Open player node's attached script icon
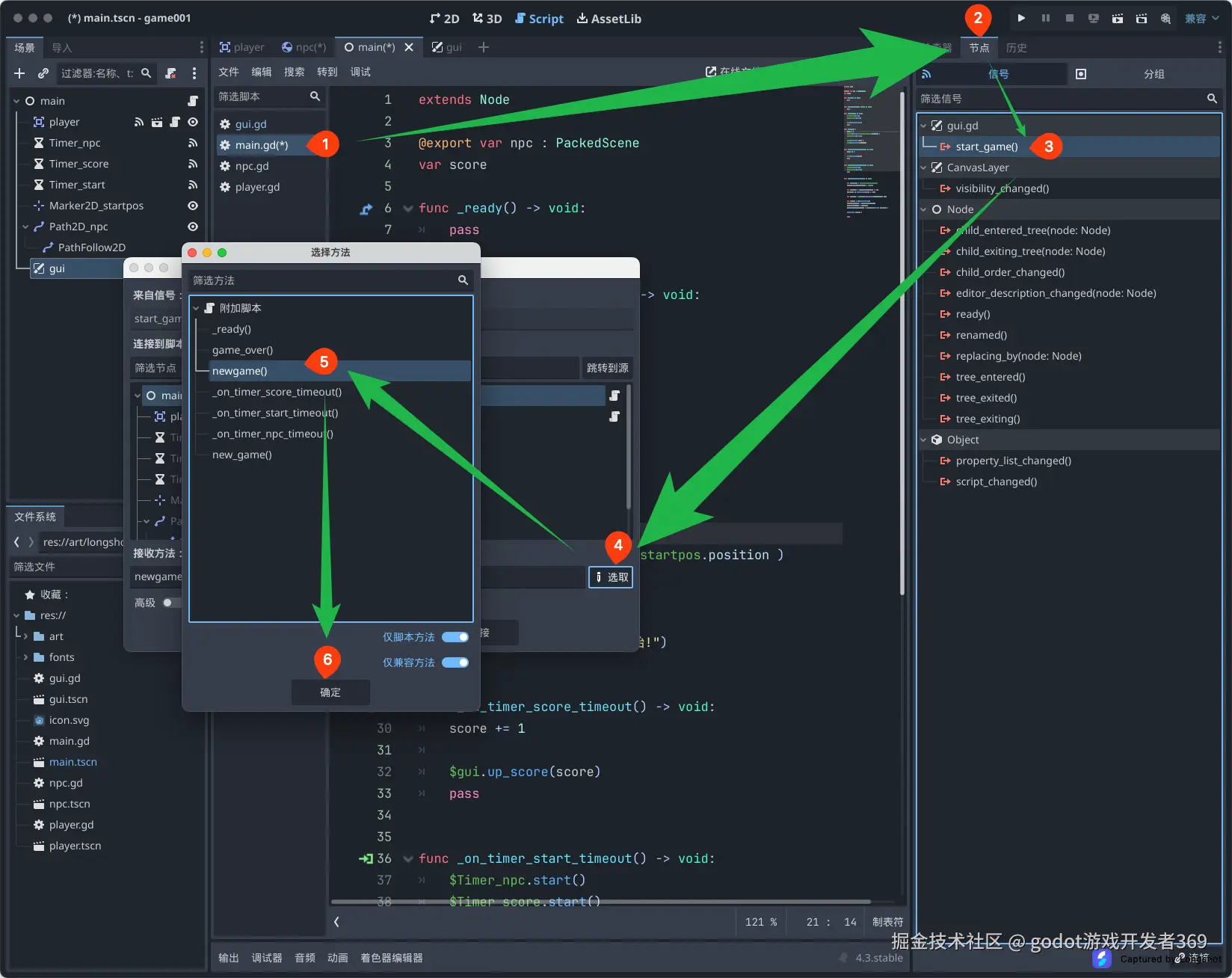This screenshot has height=978, width=1232. (x=175, y=122)
